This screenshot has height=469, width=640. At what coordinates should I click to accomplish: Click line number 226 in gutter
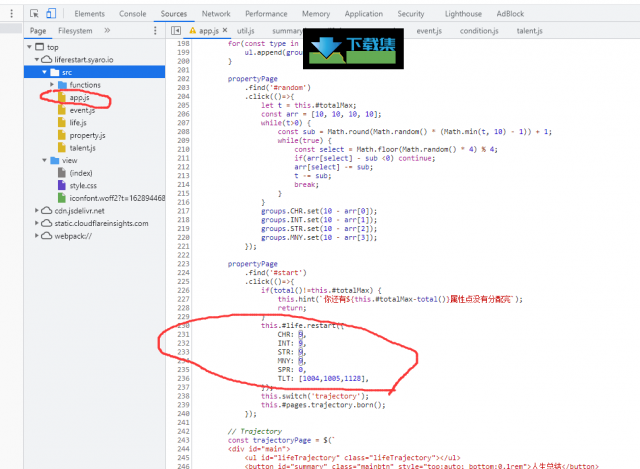183,290
